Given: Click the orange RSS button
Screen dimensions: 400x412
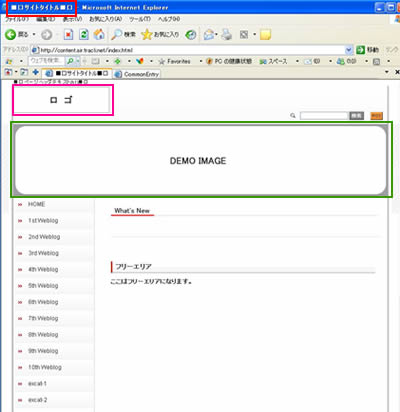Looking at the screenshot, I should 376,116.
